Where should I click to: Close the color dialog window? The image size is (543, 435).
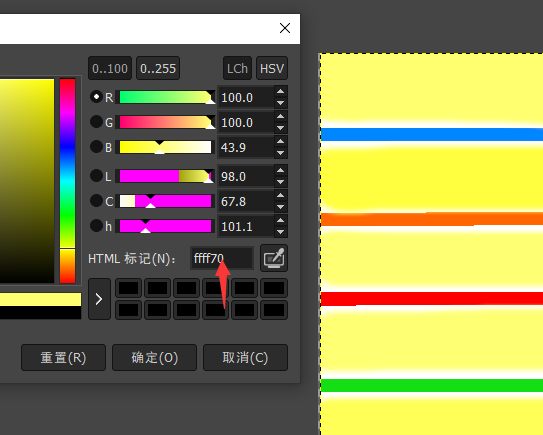(285, 28)
